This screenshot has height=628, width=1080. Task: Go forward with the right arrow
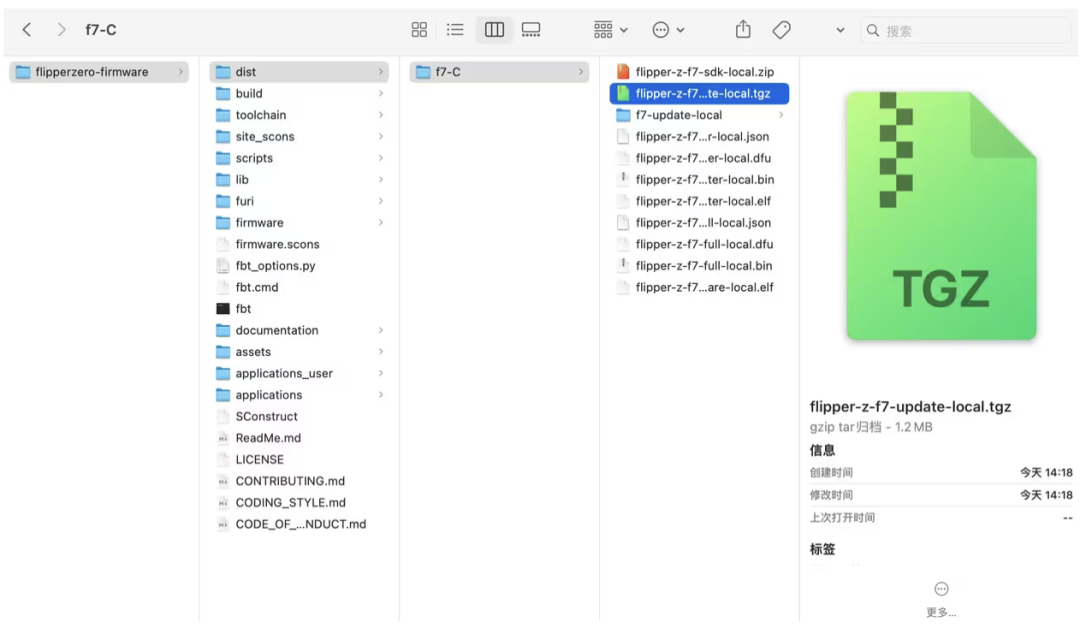pos(61,30)
